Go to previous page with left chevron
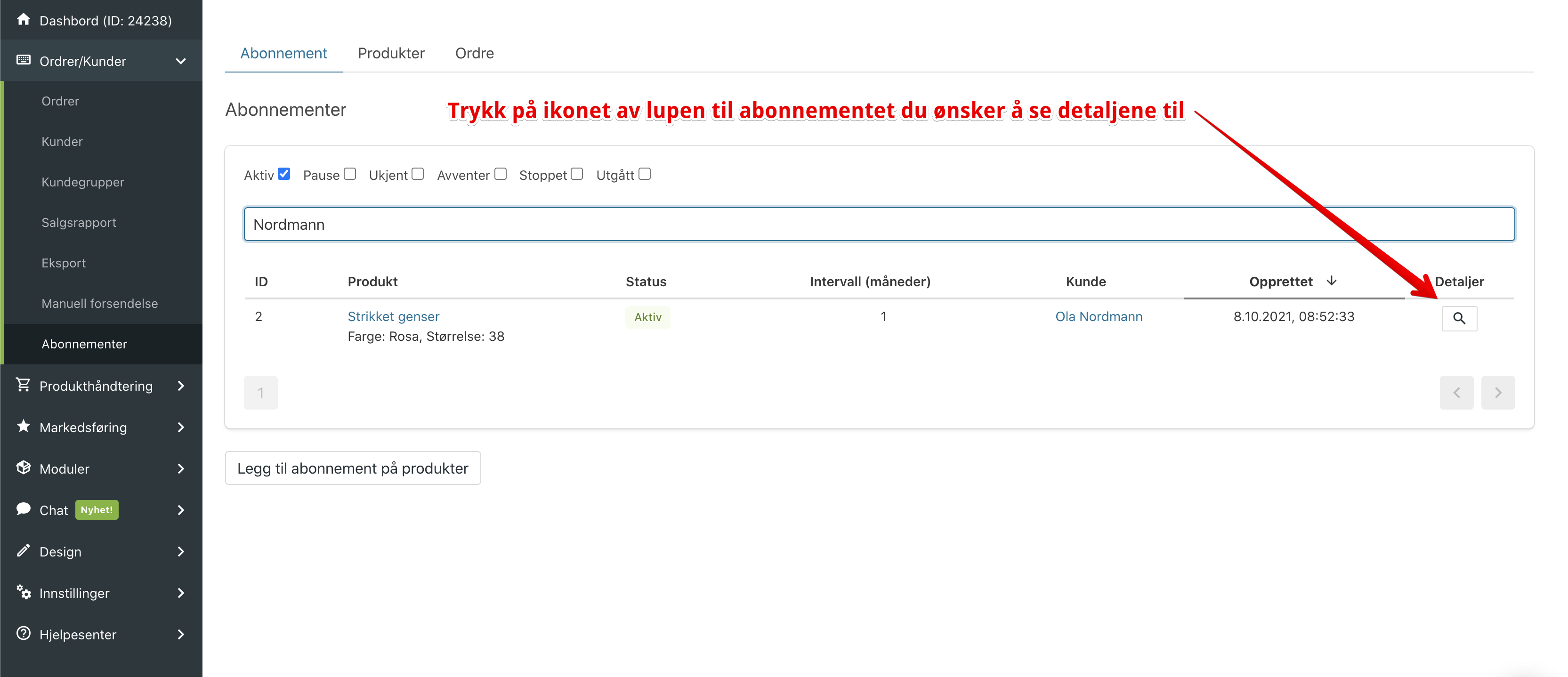 tap(1456, 393)
